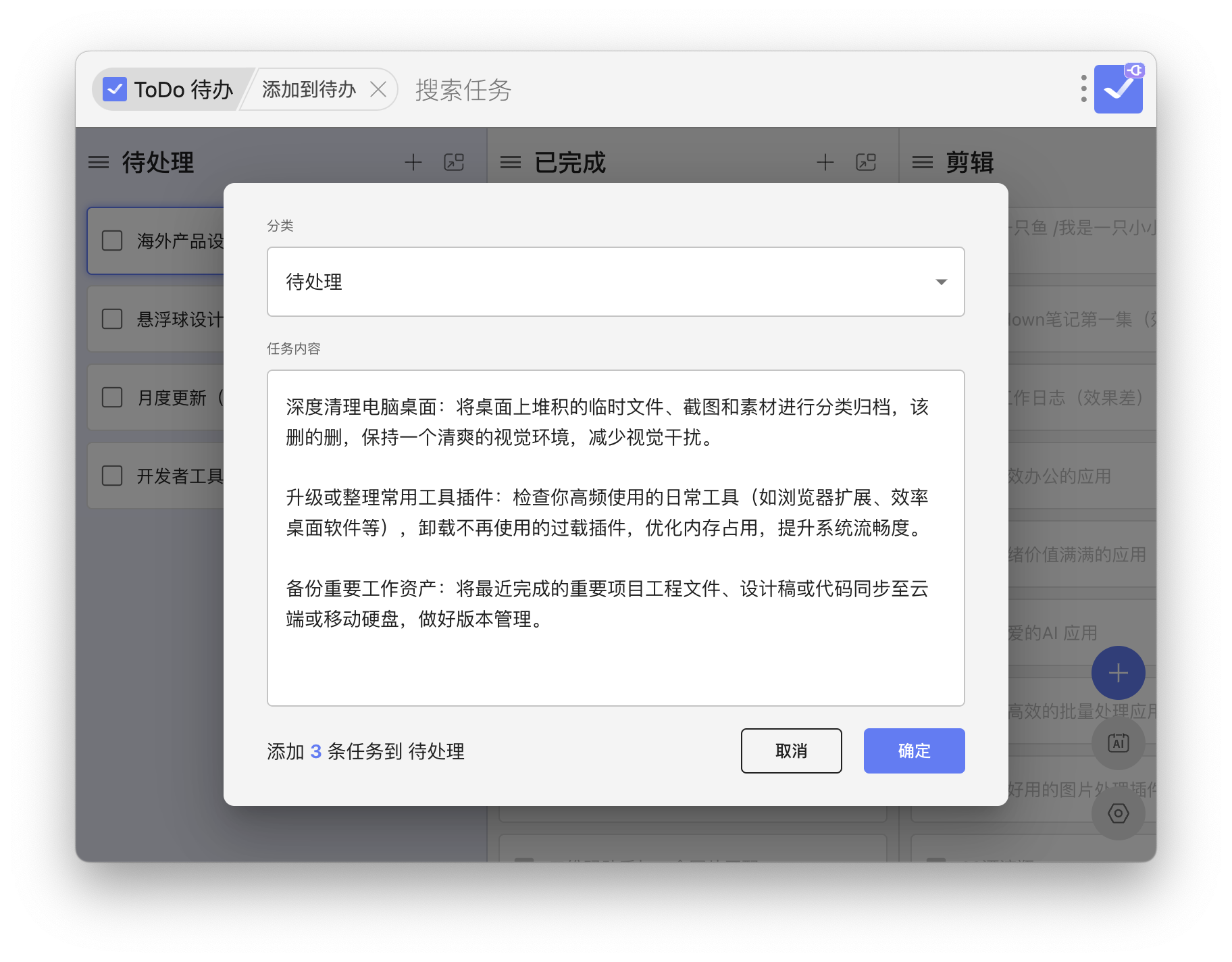Viewport: 1232px width, 962px height.
Task: Click the export icon in 待处理 column
Action: 454,162
